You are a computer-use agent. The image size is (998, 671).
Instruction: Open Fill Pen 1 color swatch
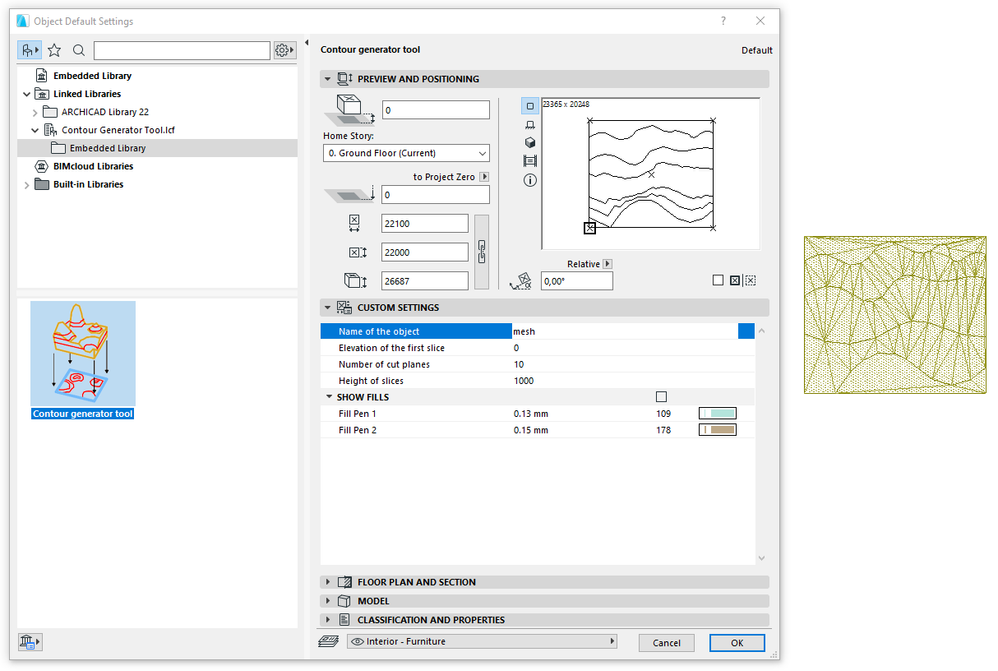pyautogui.click(x=717, y=413)
